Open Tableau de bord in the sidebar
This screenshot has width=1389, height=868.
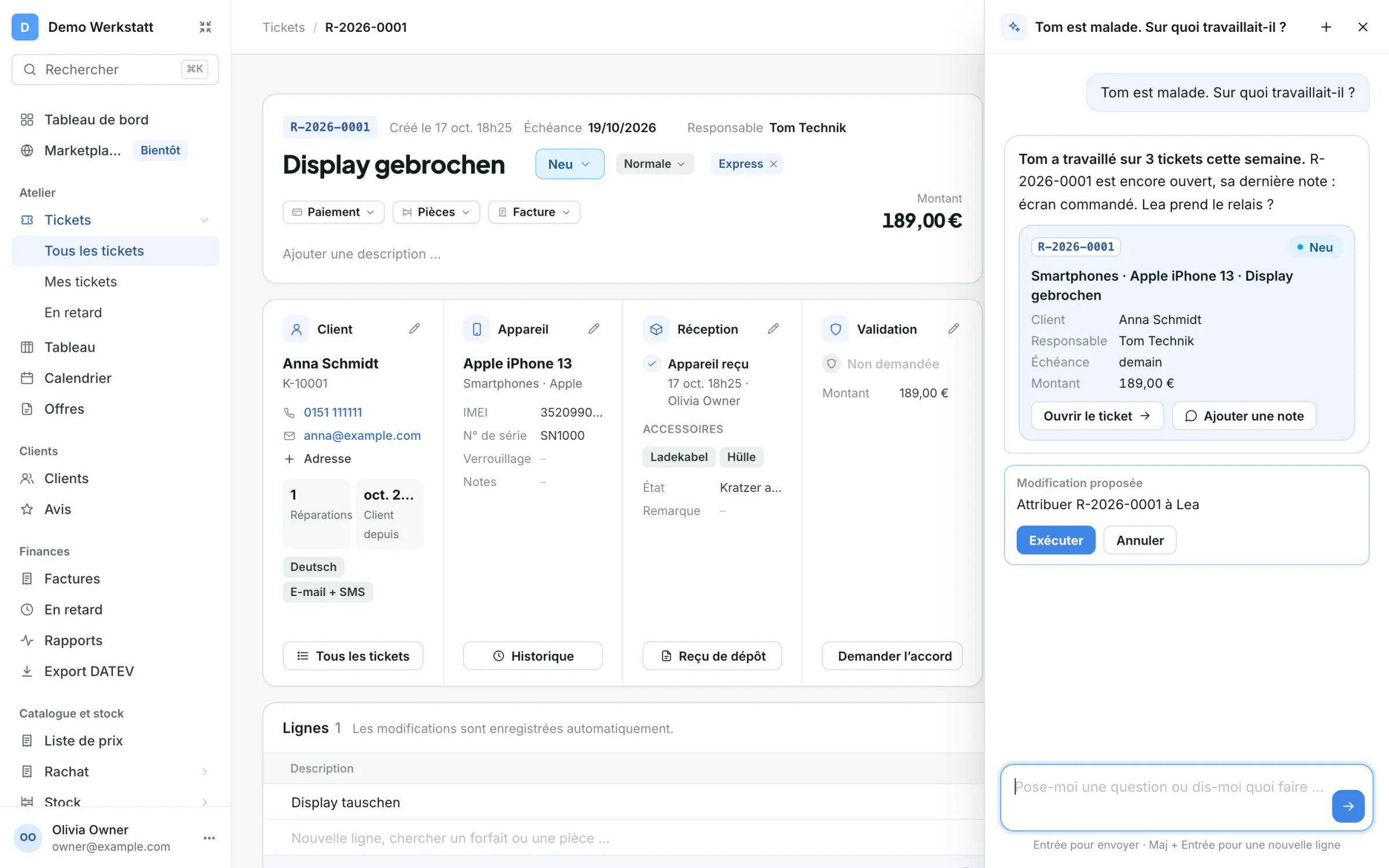[x=115, y=119]
